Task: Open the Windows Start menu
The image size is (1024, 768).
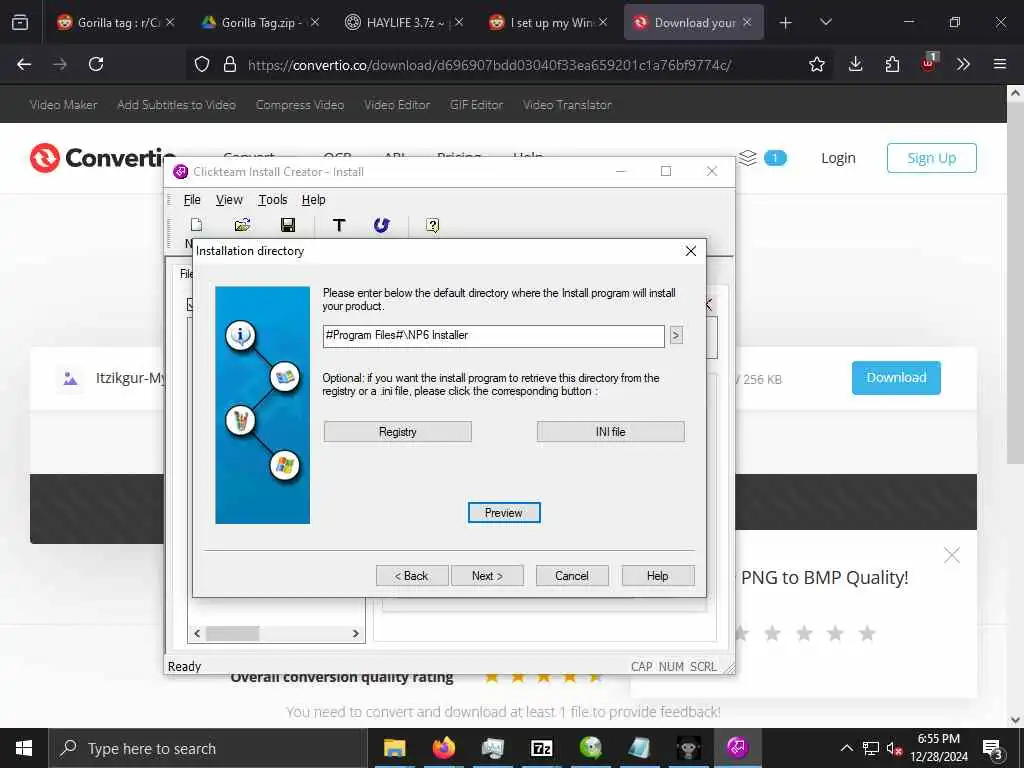Action: pos(24,748)
